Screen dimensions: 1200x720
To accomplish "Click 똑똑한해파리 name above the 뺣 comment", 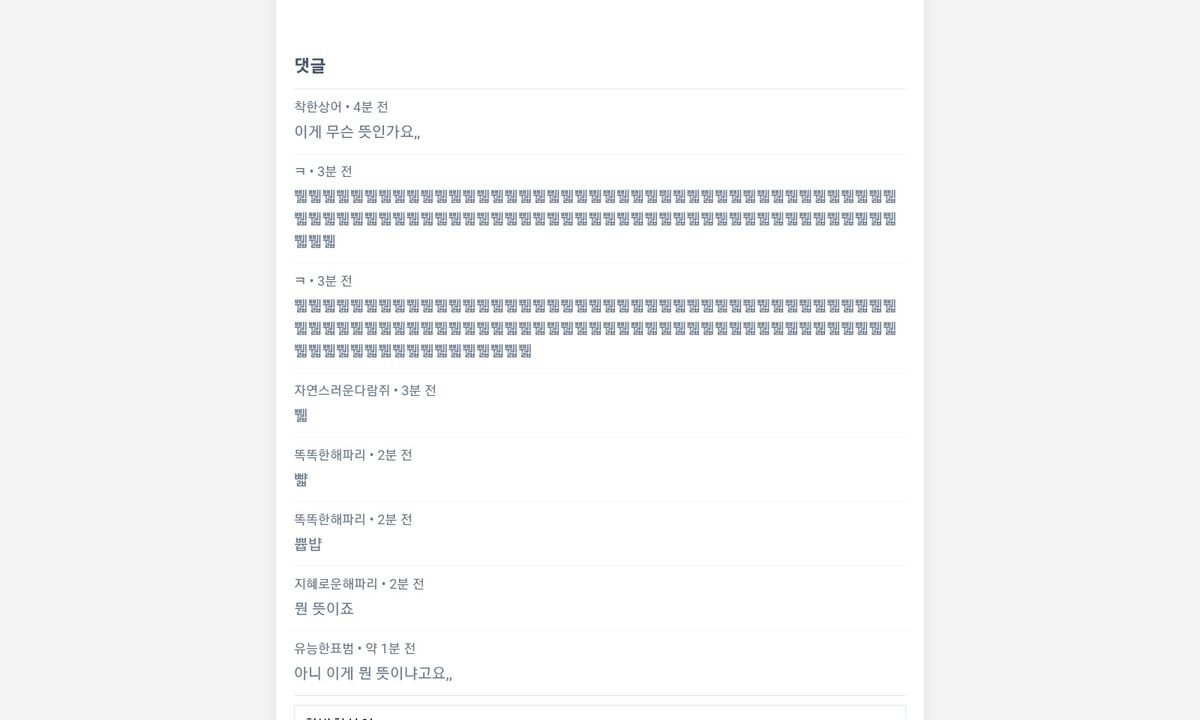I will click(330, 455).
